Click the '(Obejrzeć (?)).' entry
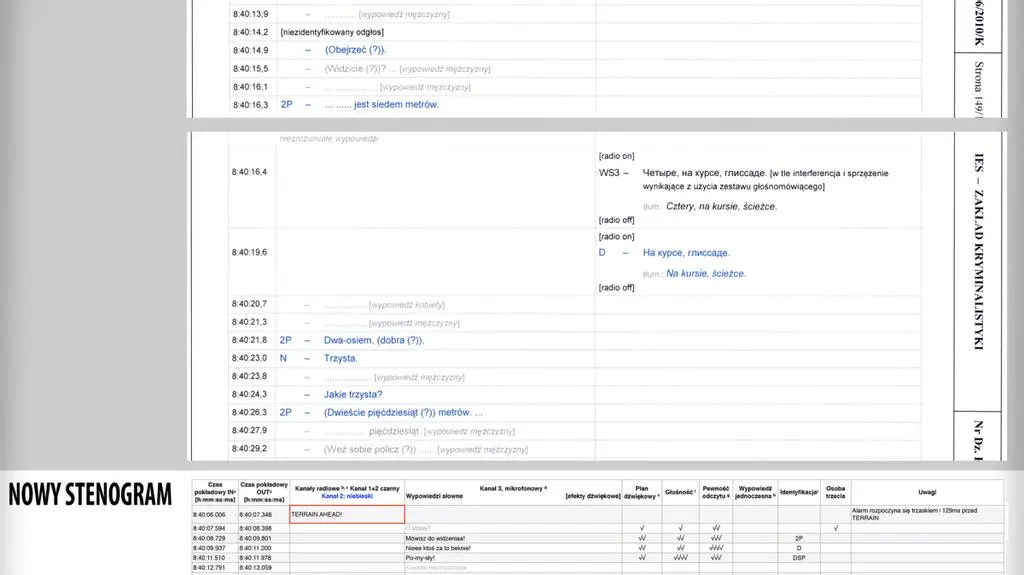The width and height of the screenshot is (1024, 575). 355,50
